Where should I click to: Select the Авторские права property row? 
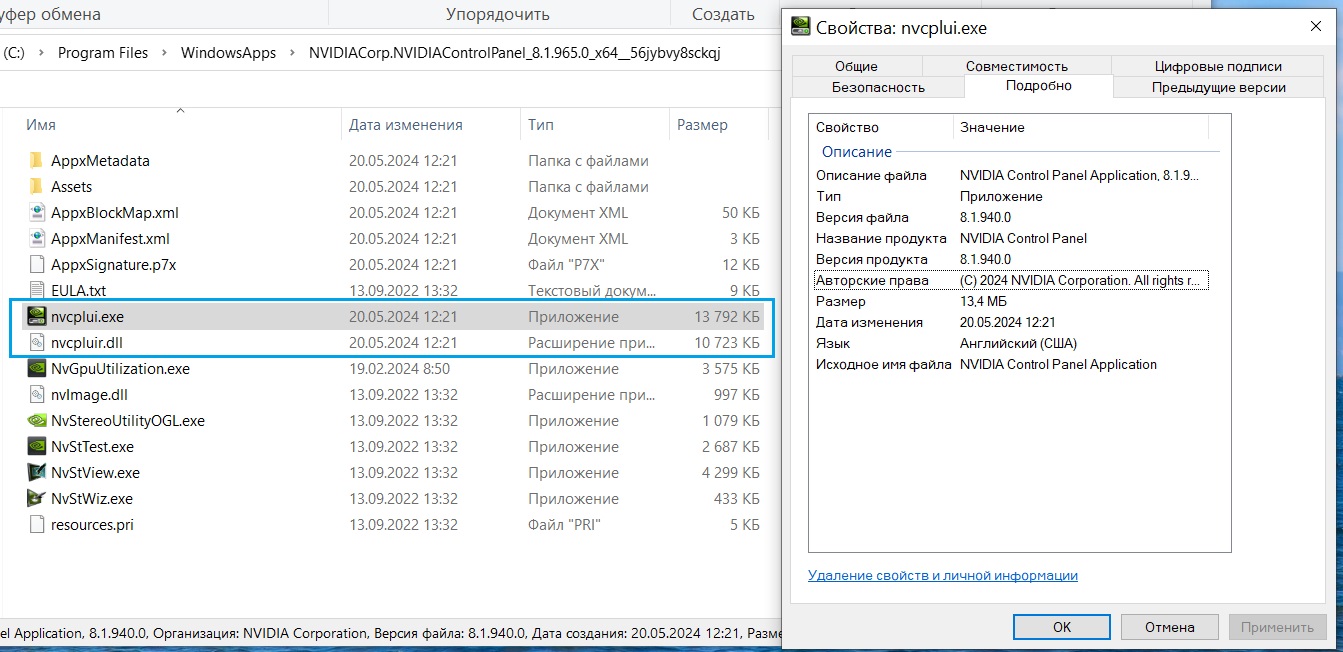[x=1012, y=280]
